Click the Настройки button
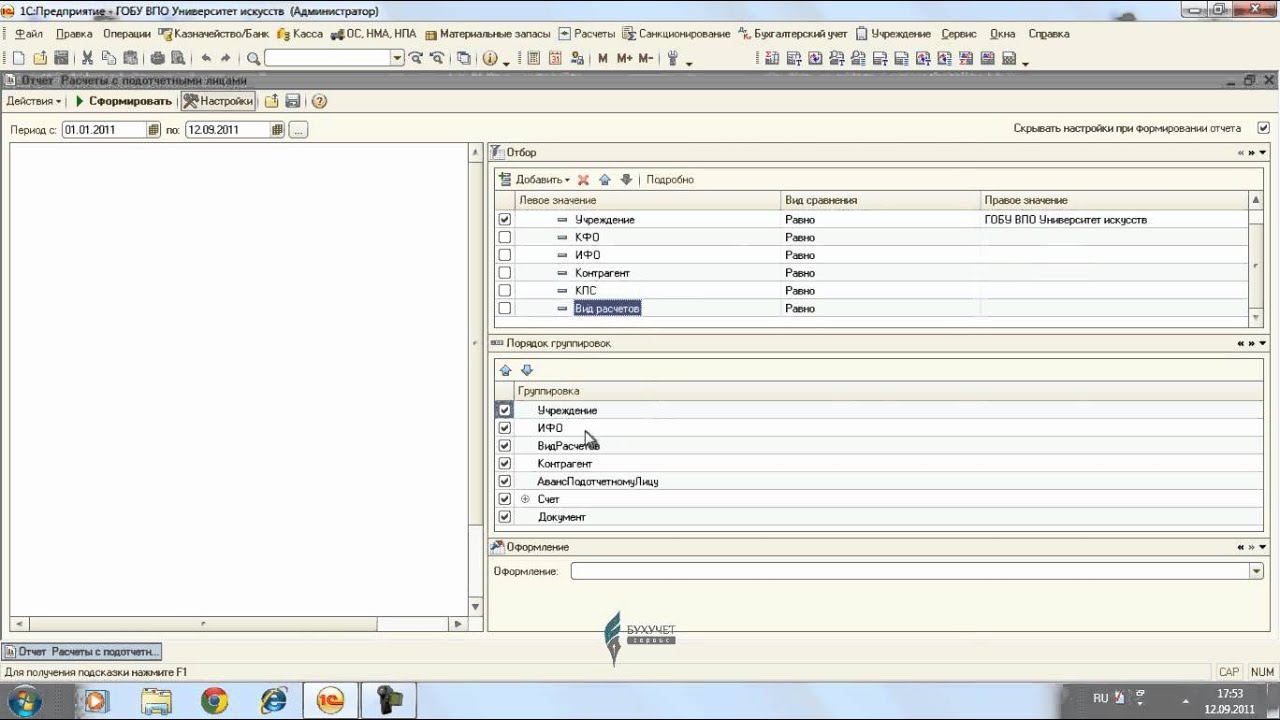 (218, 101)
